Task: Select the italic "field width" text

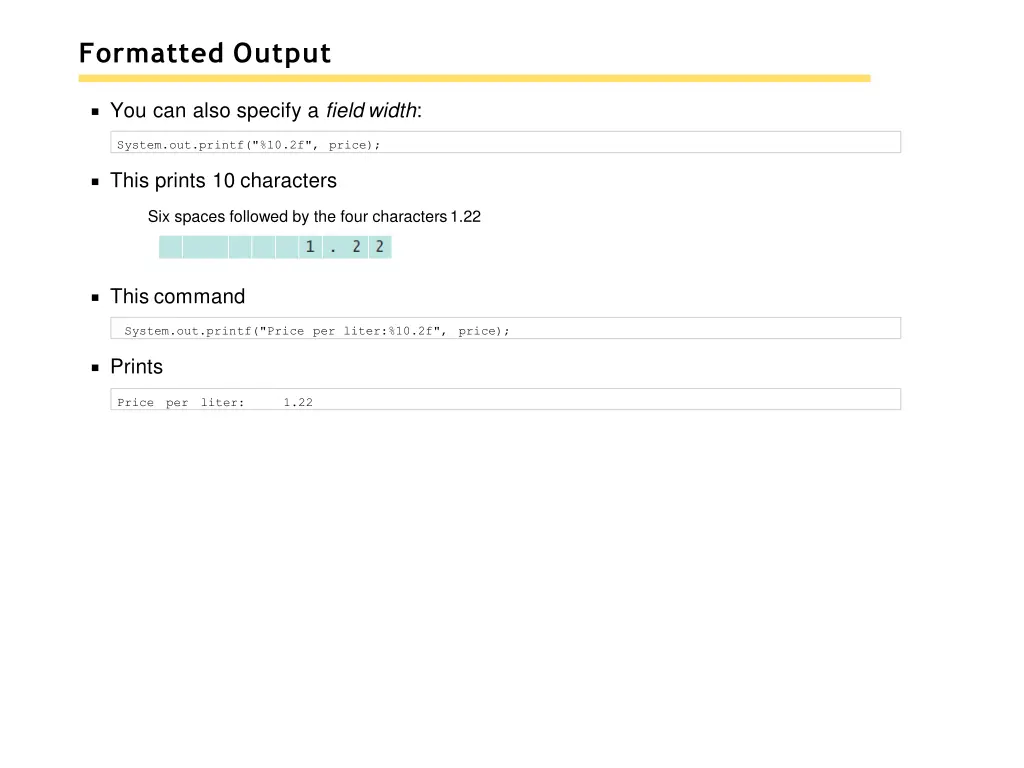Action: 371,110
